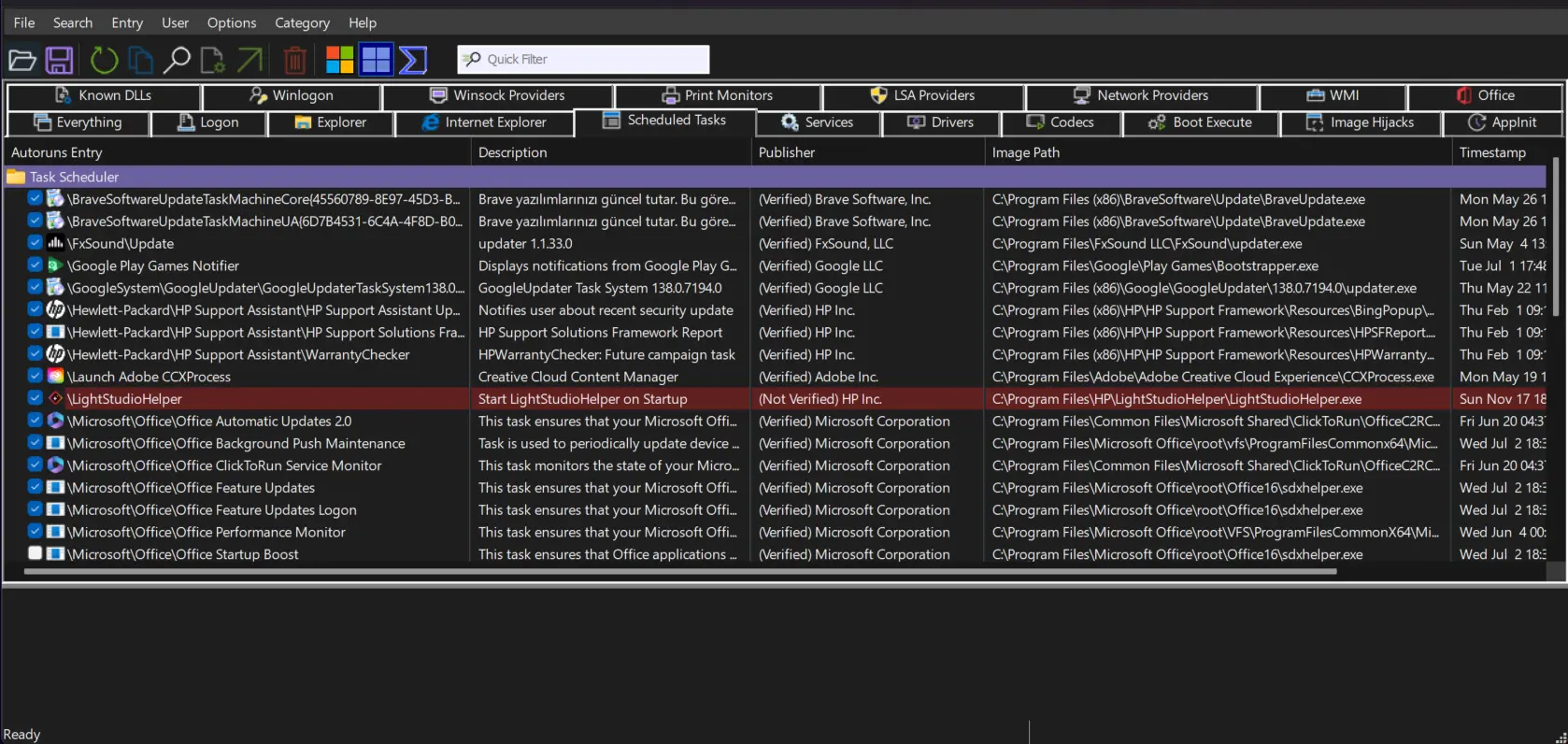Disable Office Automatic Updates 2.0 checkbox
Image resolution: width=1568 pixels, height=744 pixels.
pos(35,421)
